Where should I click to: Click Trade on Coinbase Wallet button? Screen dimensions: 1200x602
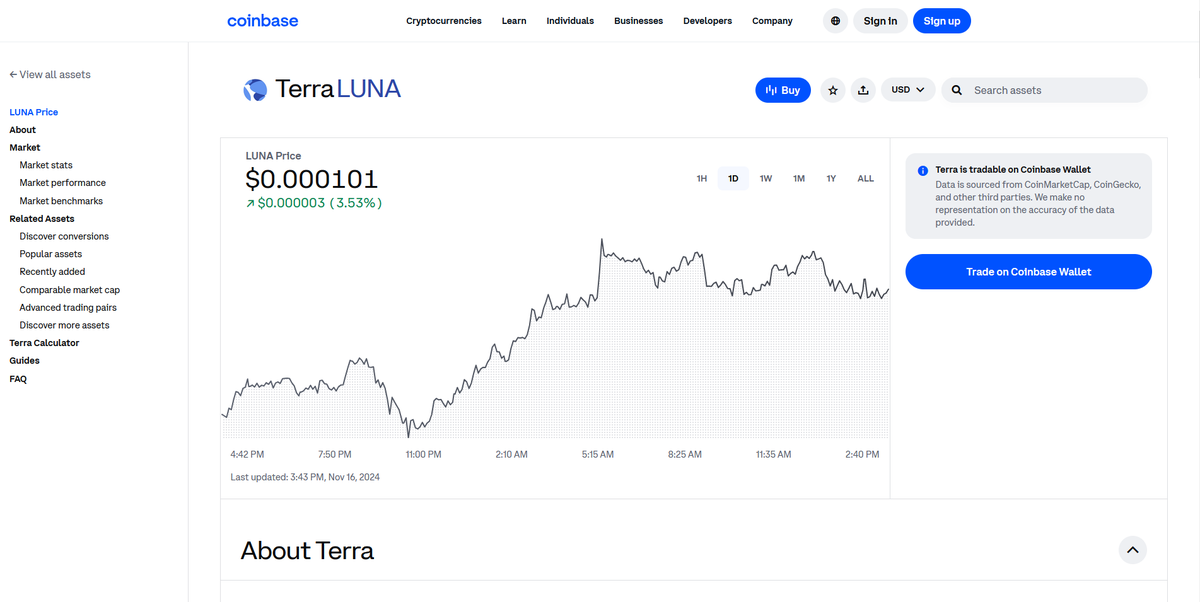click(x=1029, y=272)
